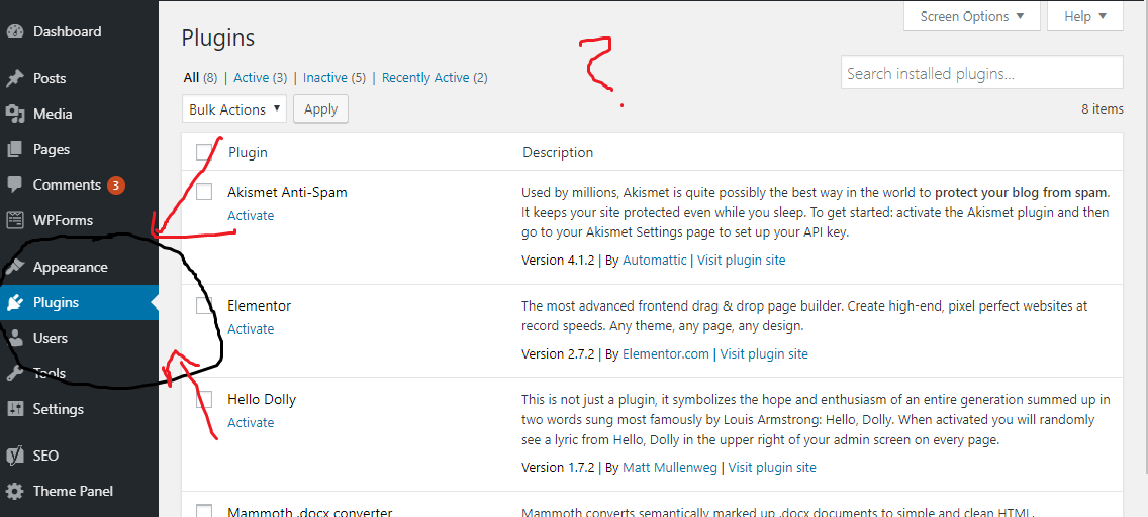The width and height of the screenshot is (1148, 517).
Task: Open the Automattic author link
Action: tap(655, 260)
